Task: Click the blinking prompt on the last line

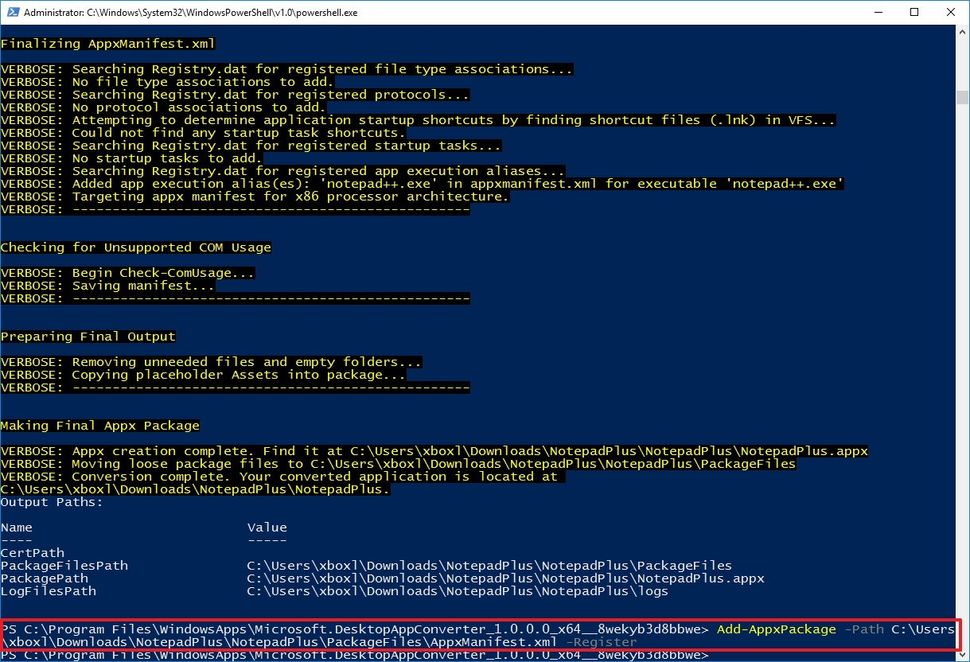Action: pyautogui.click(x=716, y=655)
